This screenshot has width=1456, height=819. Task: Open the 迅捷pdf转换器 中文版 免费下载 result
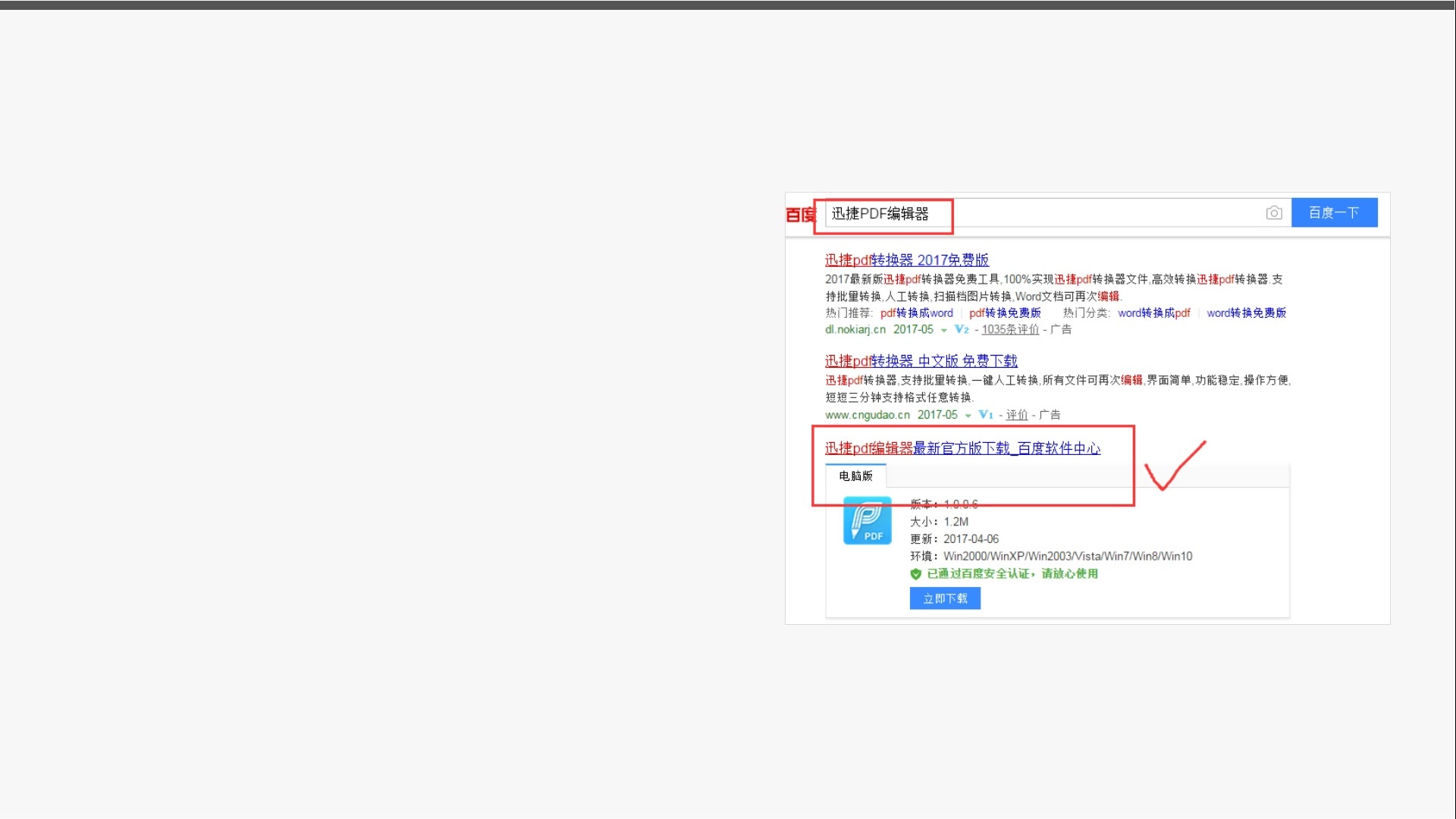click(921, 361)
